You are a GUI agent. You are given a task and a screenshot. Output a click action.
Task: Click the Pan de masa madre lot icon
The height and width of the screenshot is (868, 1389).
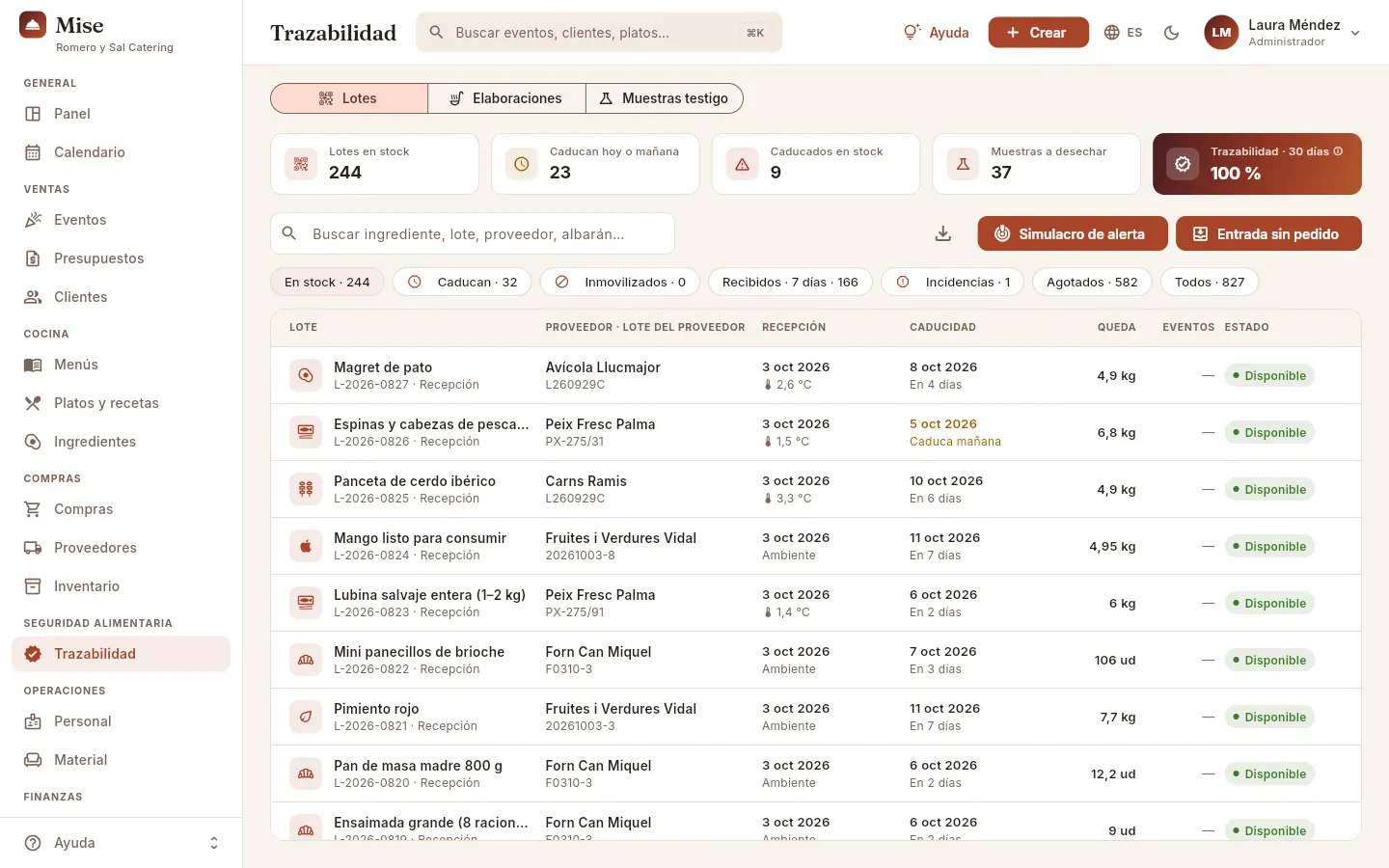pos(306,773)
